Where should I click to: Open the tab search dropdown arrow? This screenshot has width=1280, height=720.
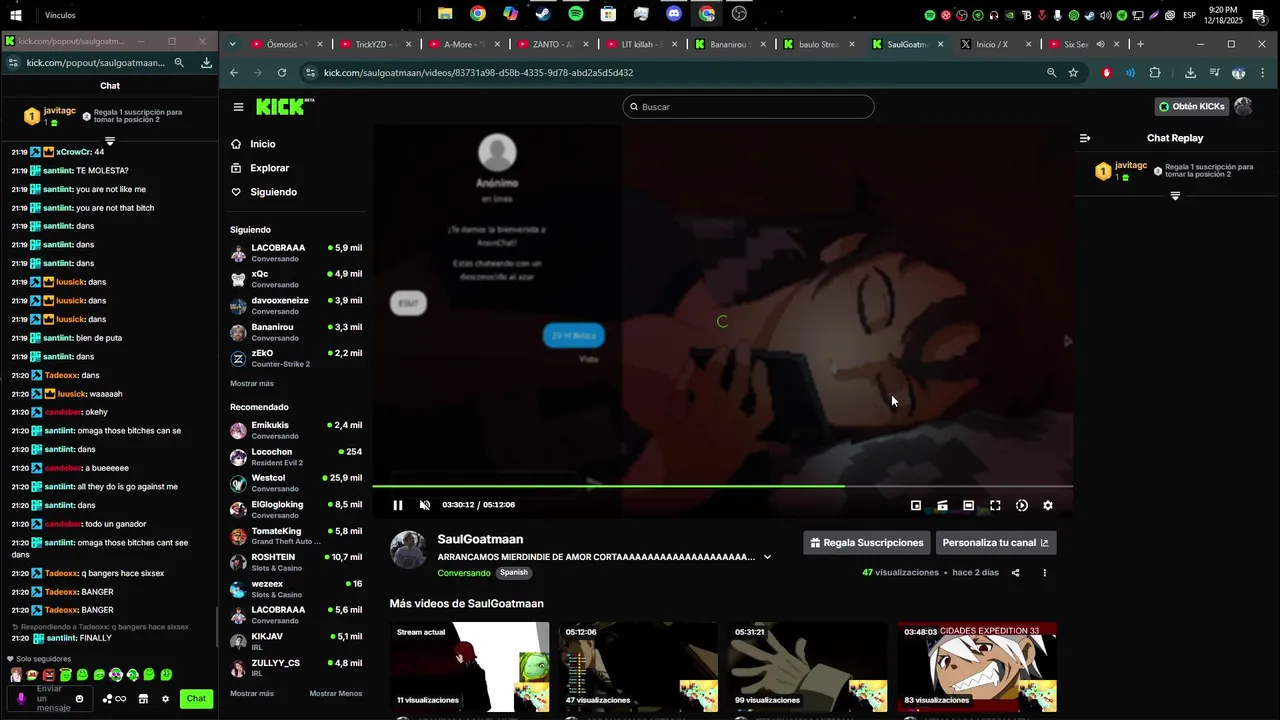[233, 44]
